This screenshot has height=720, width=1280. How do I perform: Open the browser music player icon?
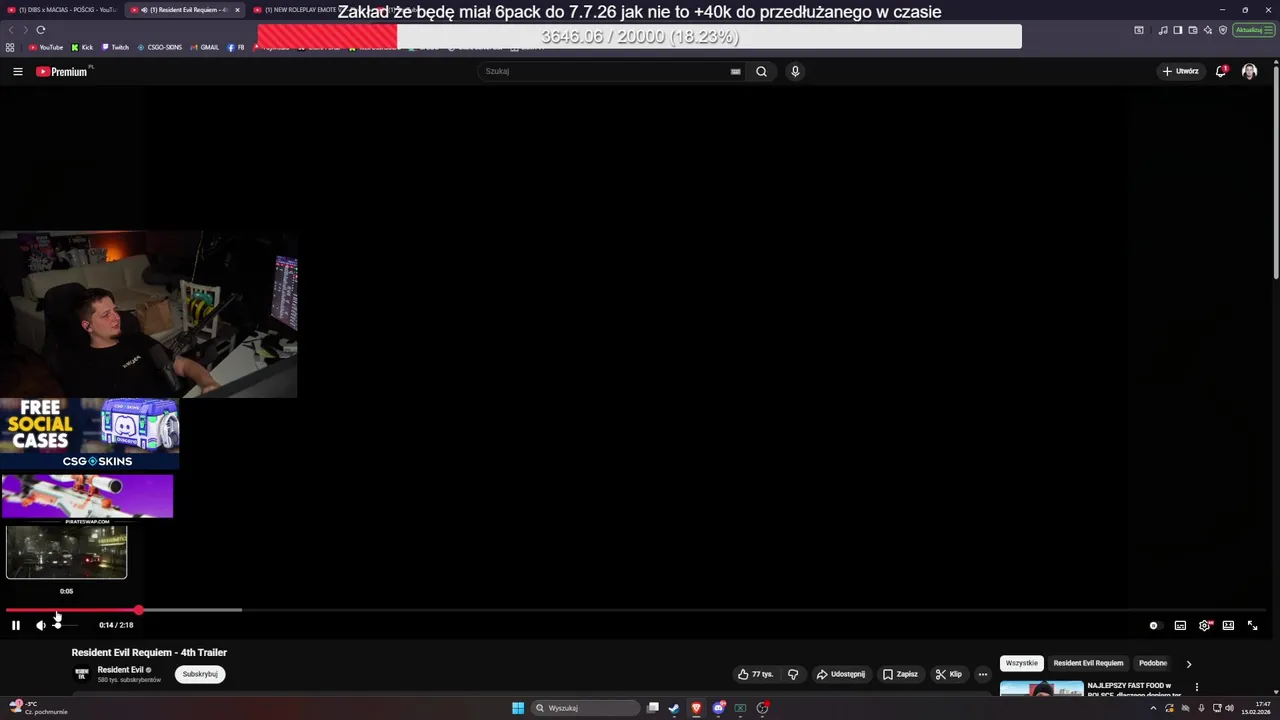1163,30
